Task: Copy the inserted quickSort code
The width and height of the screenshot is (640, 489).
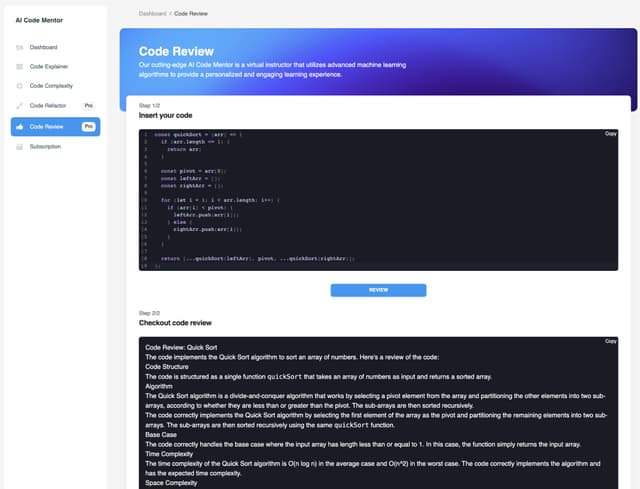Action: pyautogui.click(x=610, y=133)
